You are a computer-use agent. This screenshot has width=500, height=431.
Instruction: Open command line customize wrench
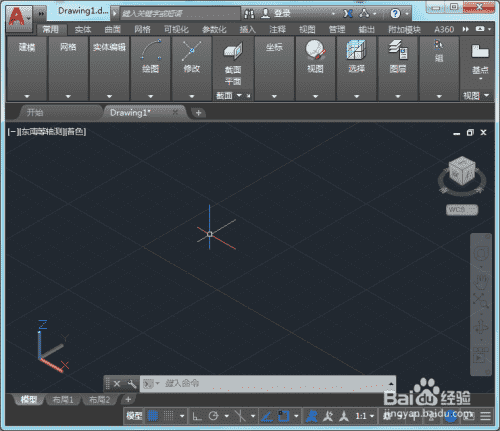[x=132, y=384]
